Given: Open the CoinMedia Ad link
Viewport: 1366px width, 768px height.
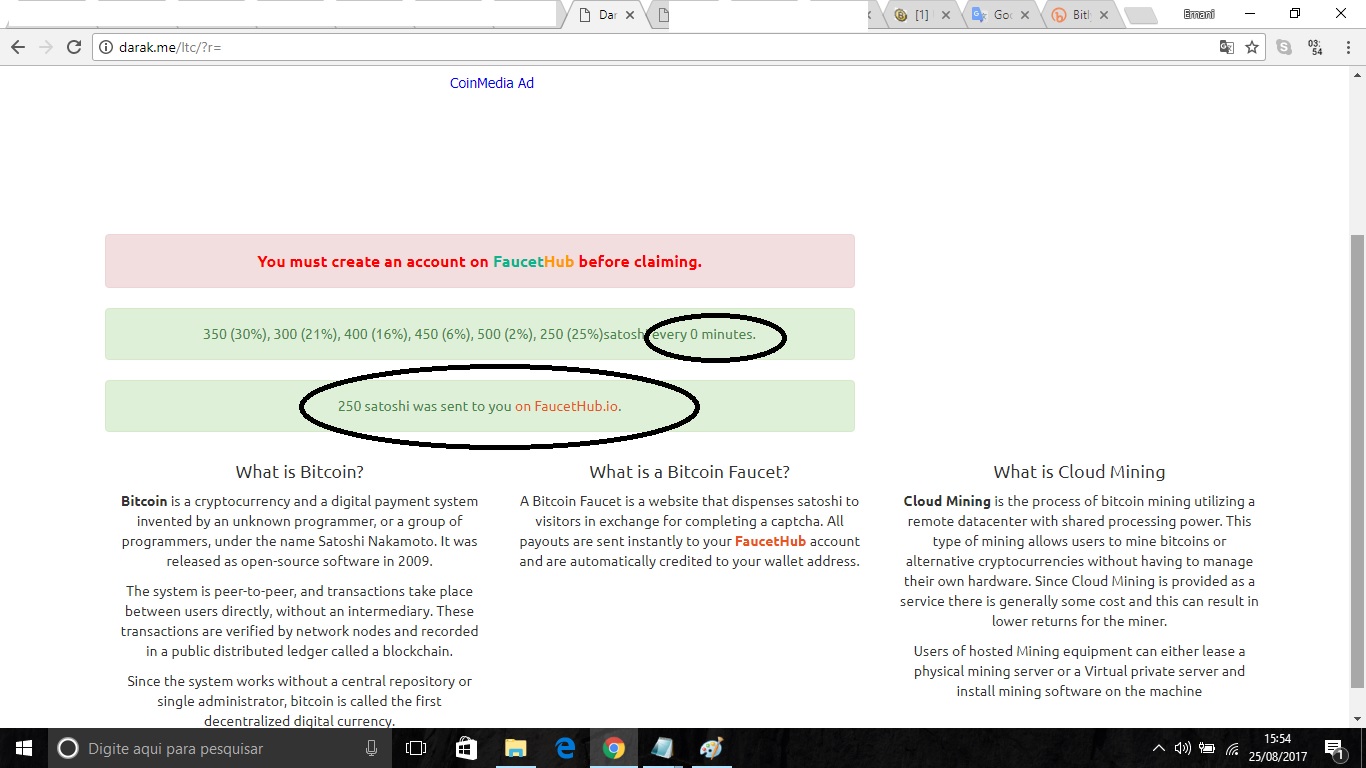Looking at the screenshot, I should [492, 83].
